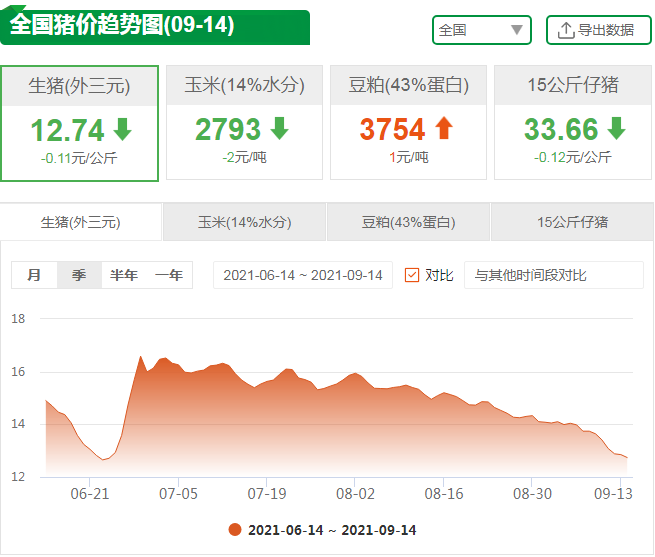Click the 16 y-axis label

(18, 371)
